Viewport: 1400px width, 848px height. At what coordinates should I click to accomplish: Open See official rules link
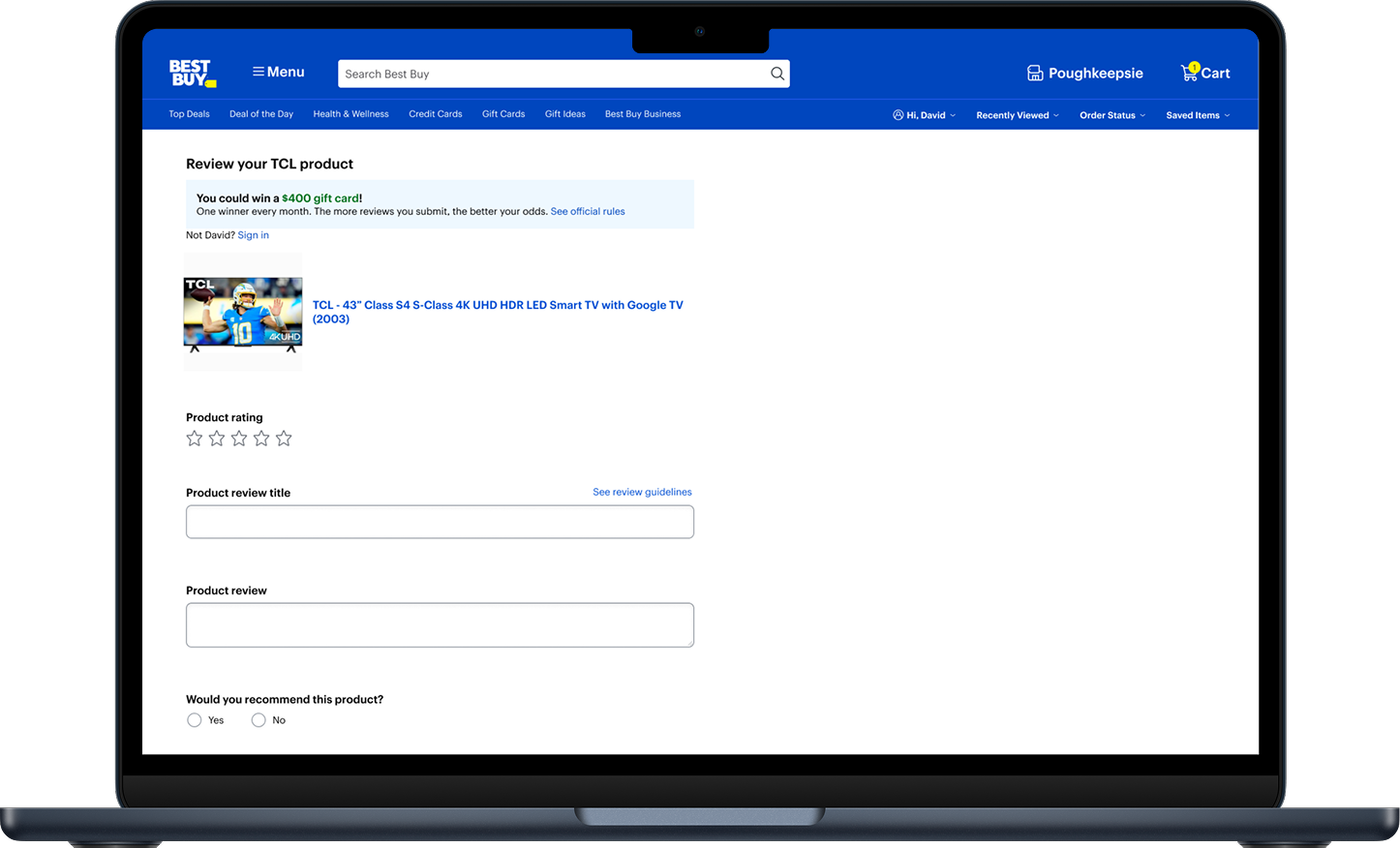tap(588, 211)
